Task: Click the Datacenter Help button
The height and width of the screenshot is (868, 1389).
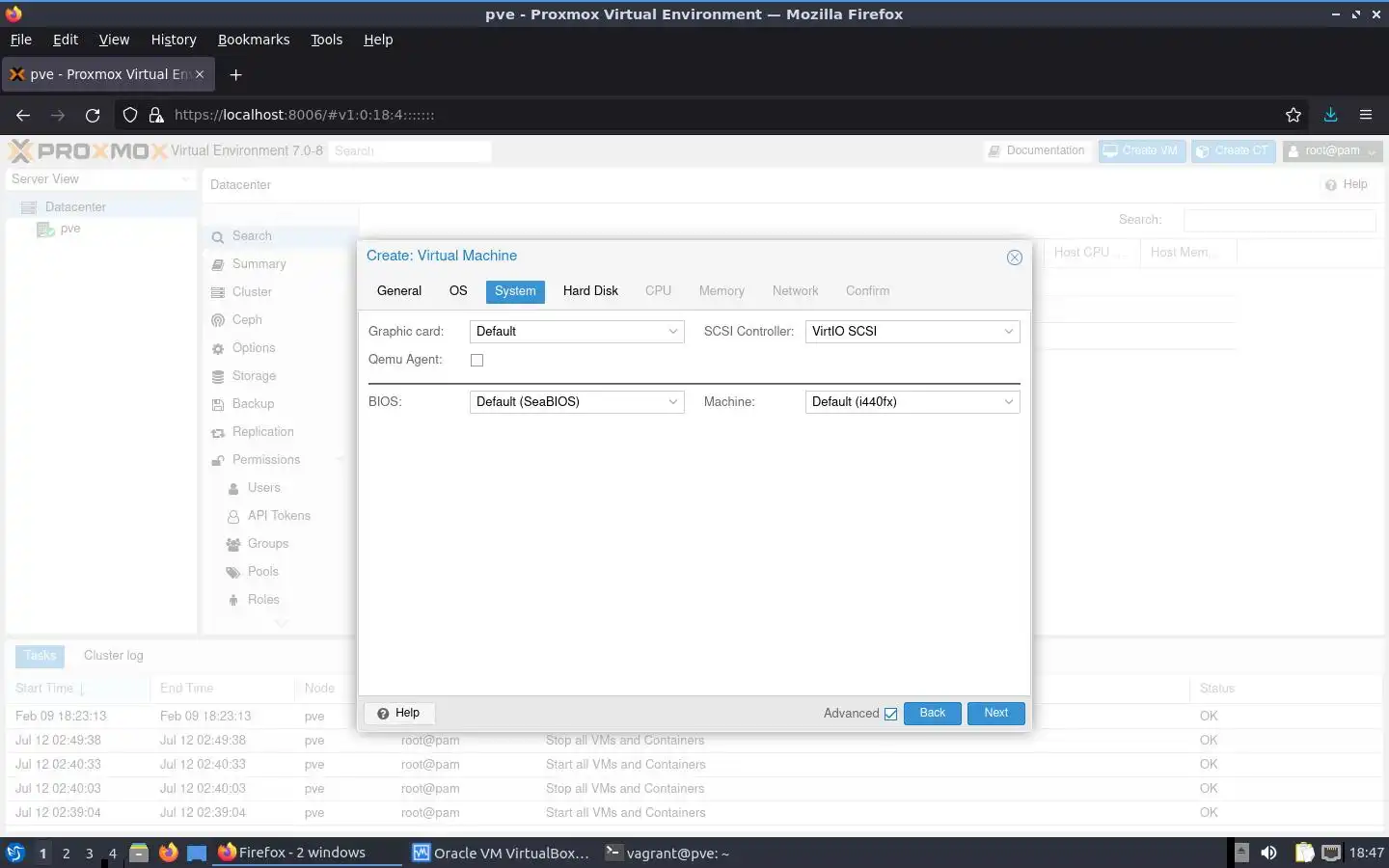Action: pyautogui.click(x=1347, y=185)
